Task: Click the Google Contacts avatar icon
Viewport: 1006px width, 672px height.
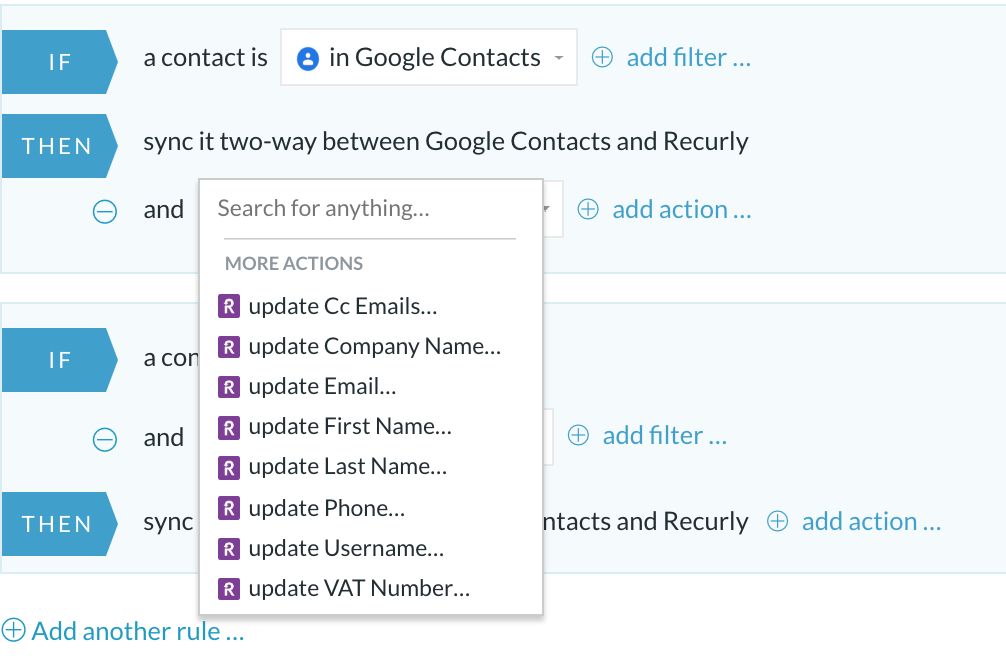Action: point(308,58)
